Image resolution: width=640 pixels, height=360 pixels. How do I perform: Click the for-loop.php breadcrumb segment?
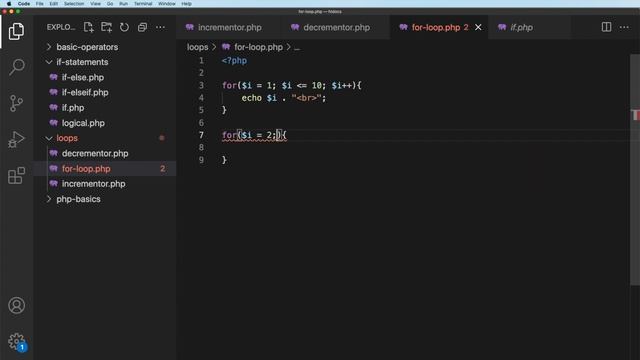pyautogui.click(x=258, y=47)
